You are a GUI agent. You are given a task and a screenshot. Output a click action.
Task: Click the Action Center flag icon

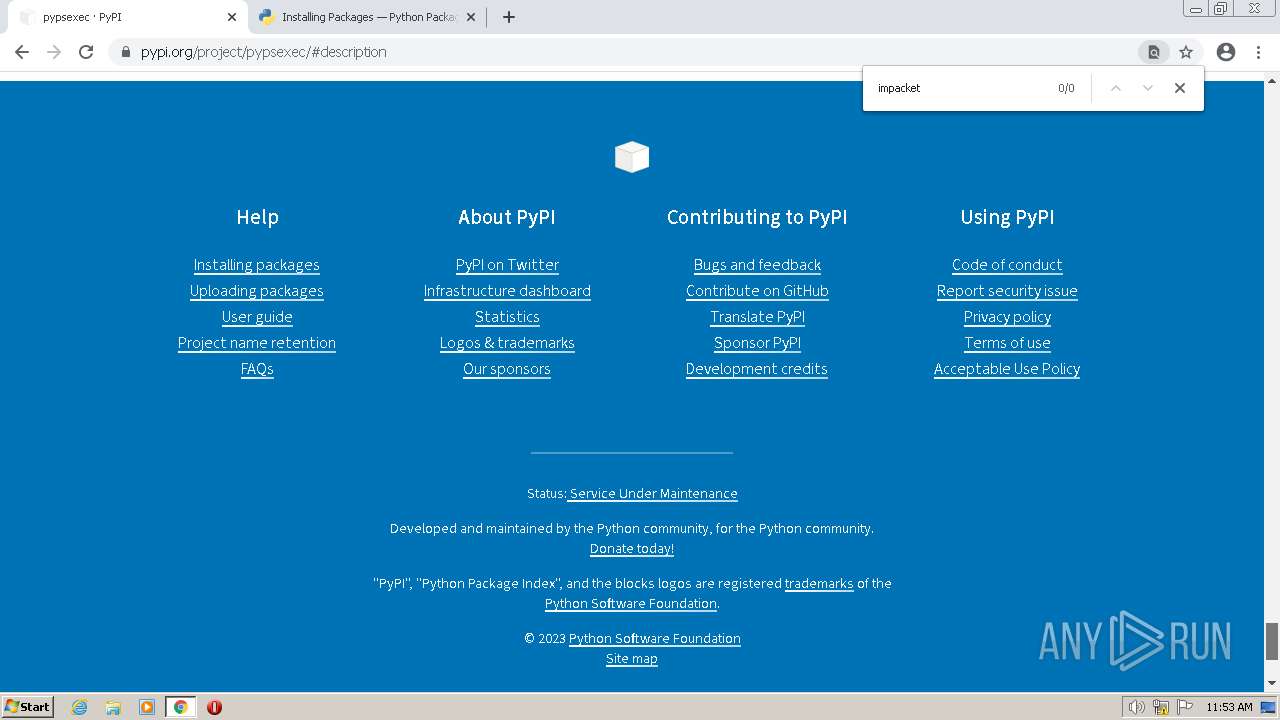(x=1185, y=707)
